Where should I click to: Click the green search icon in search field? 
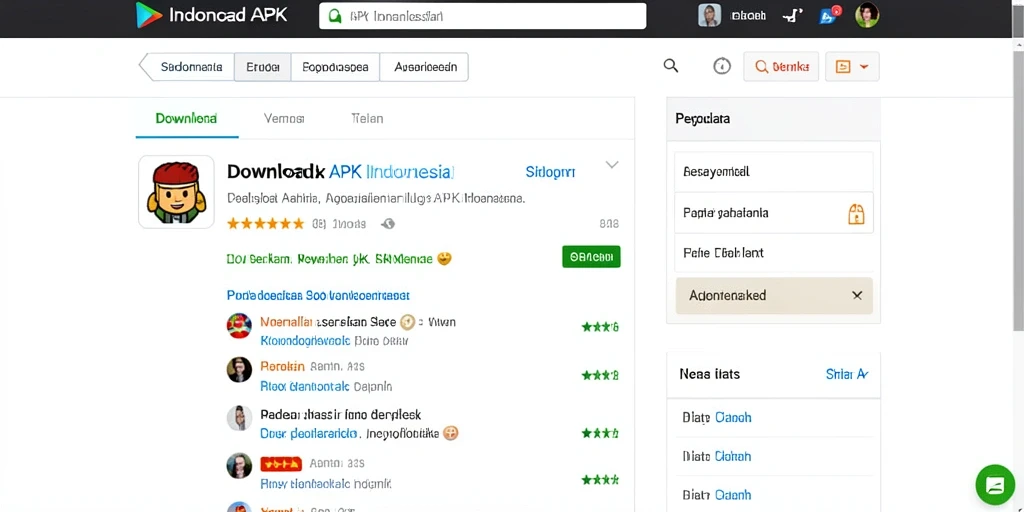coord(334,16)
